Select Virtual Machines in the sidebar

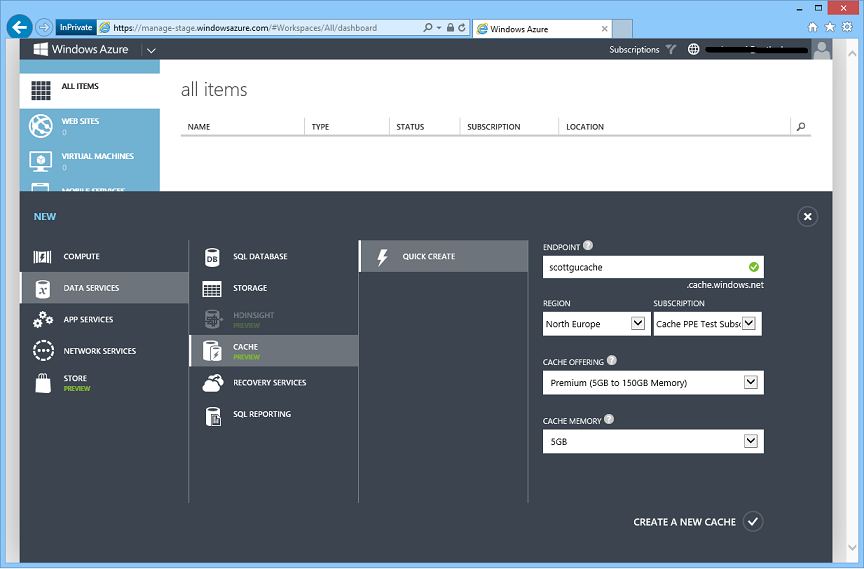(90, 161)
